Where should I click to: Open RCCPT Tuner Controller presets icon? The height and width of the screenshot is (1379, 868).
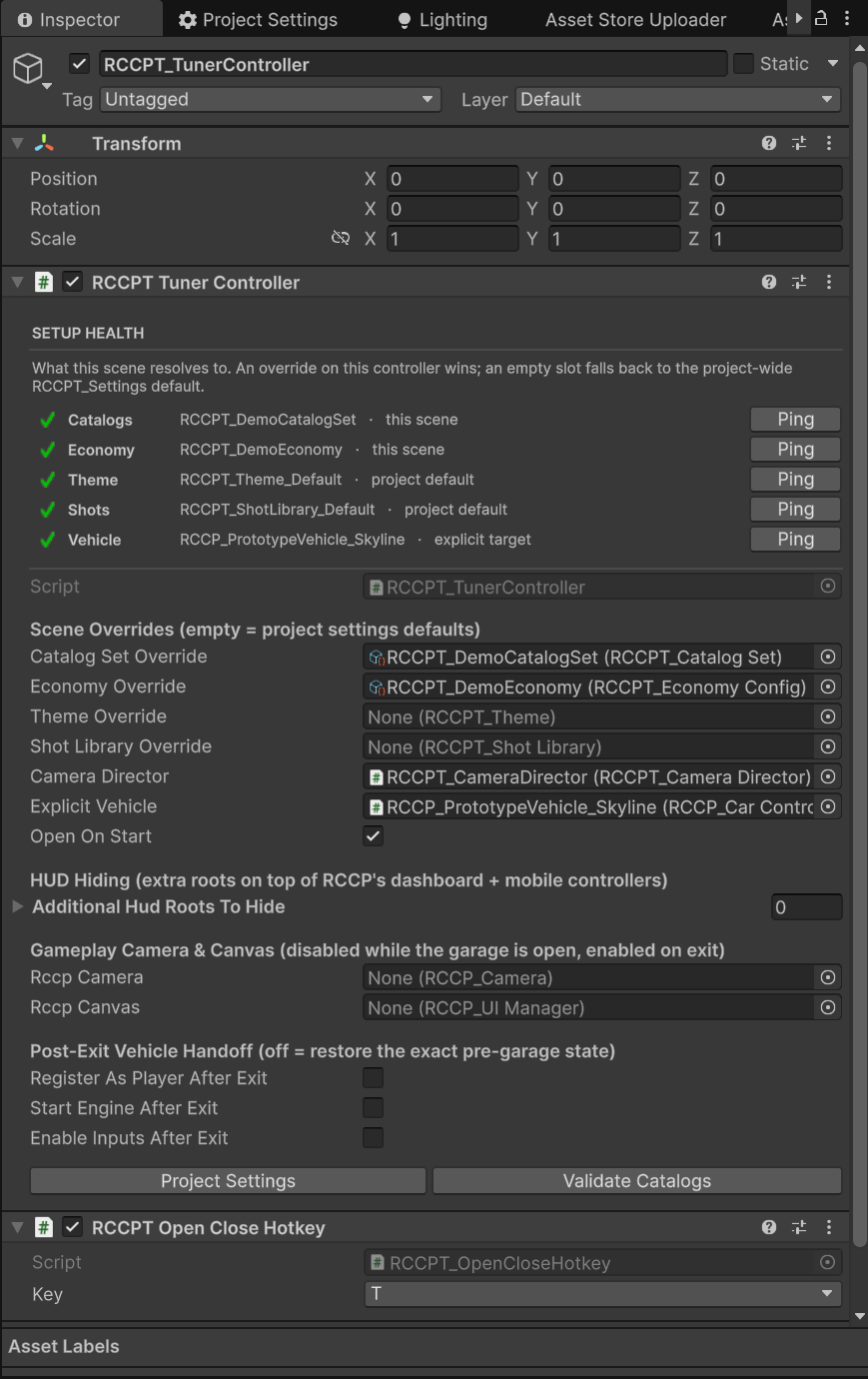pyautogui.click(x=799, y=282)
